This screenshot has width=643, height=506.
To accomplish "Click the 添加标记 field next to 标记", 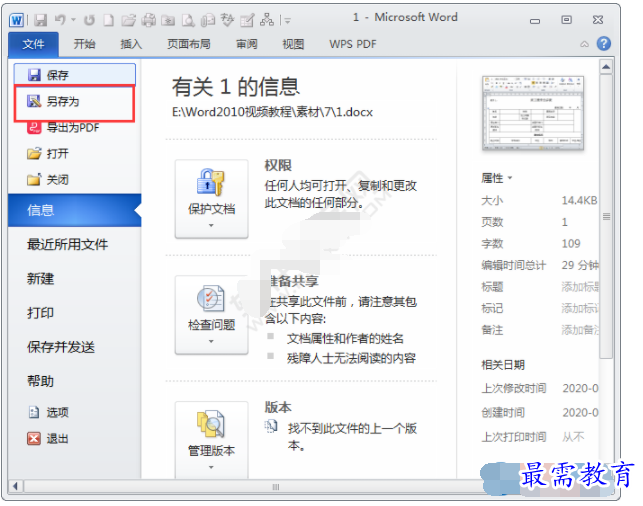I will (x=580, y=308).
